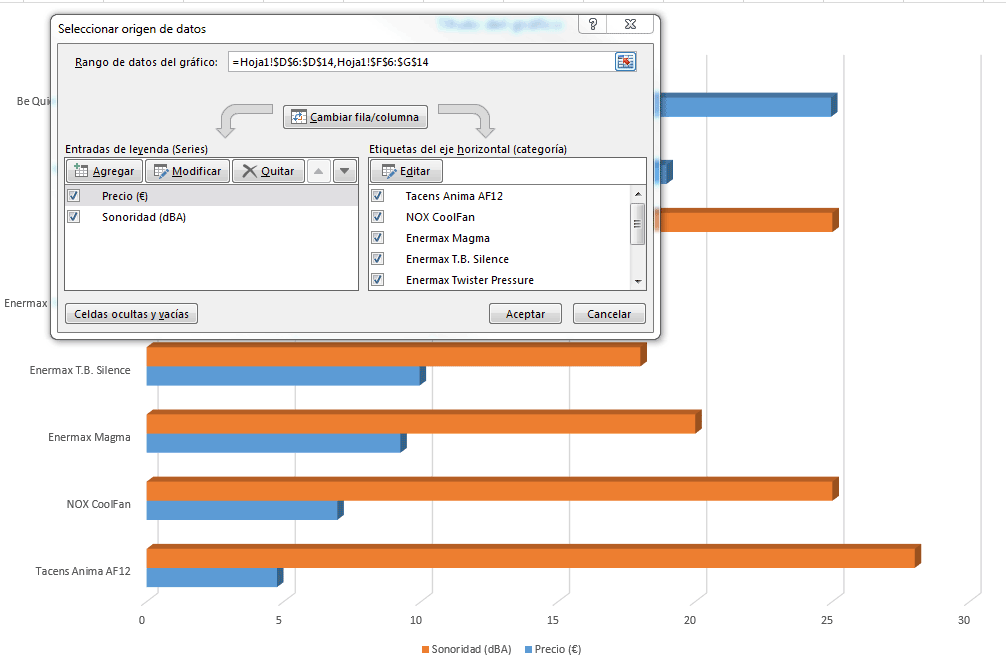Select orange Enermax T.B. Silence bar
1006x665 pixels.
tap(396, 355)
